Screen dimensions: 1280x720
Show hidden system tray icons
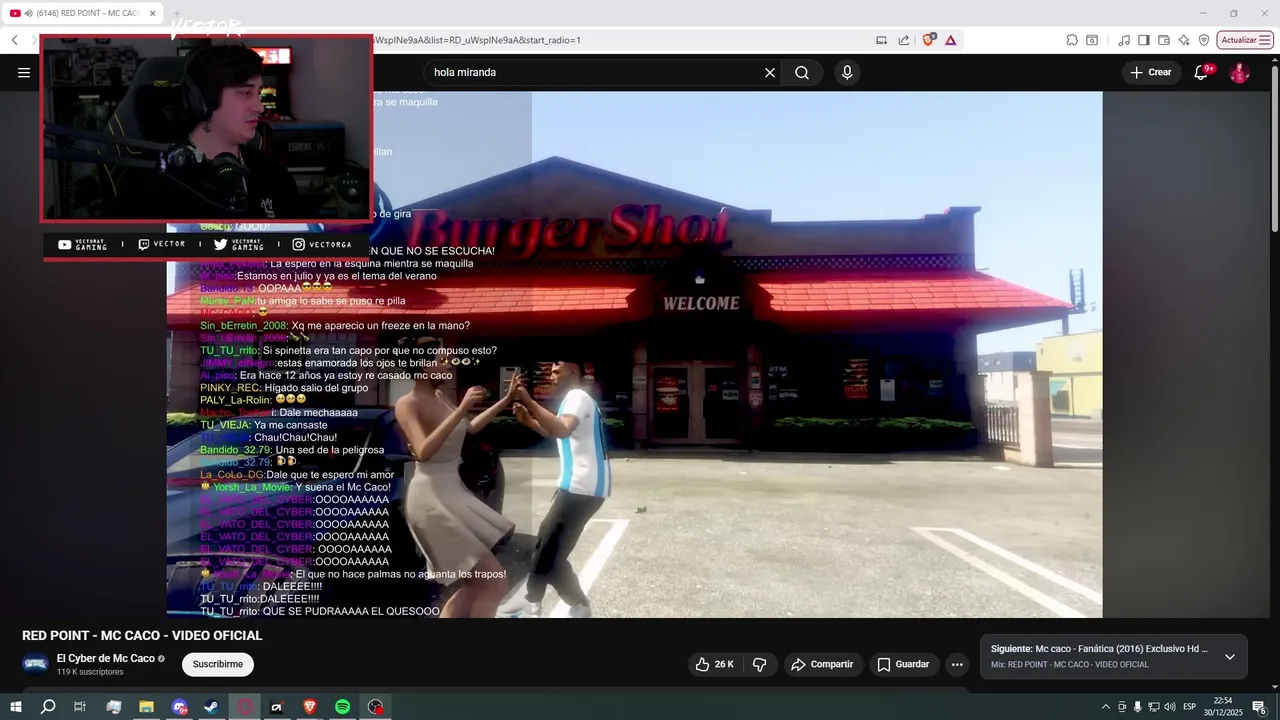1105,707
